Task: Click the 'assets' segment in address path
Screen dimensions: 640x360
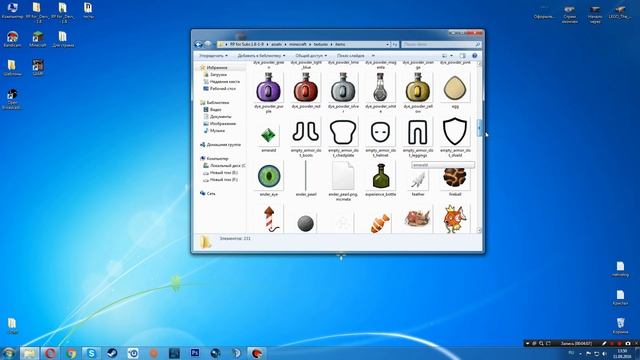Action: [277, 44]
